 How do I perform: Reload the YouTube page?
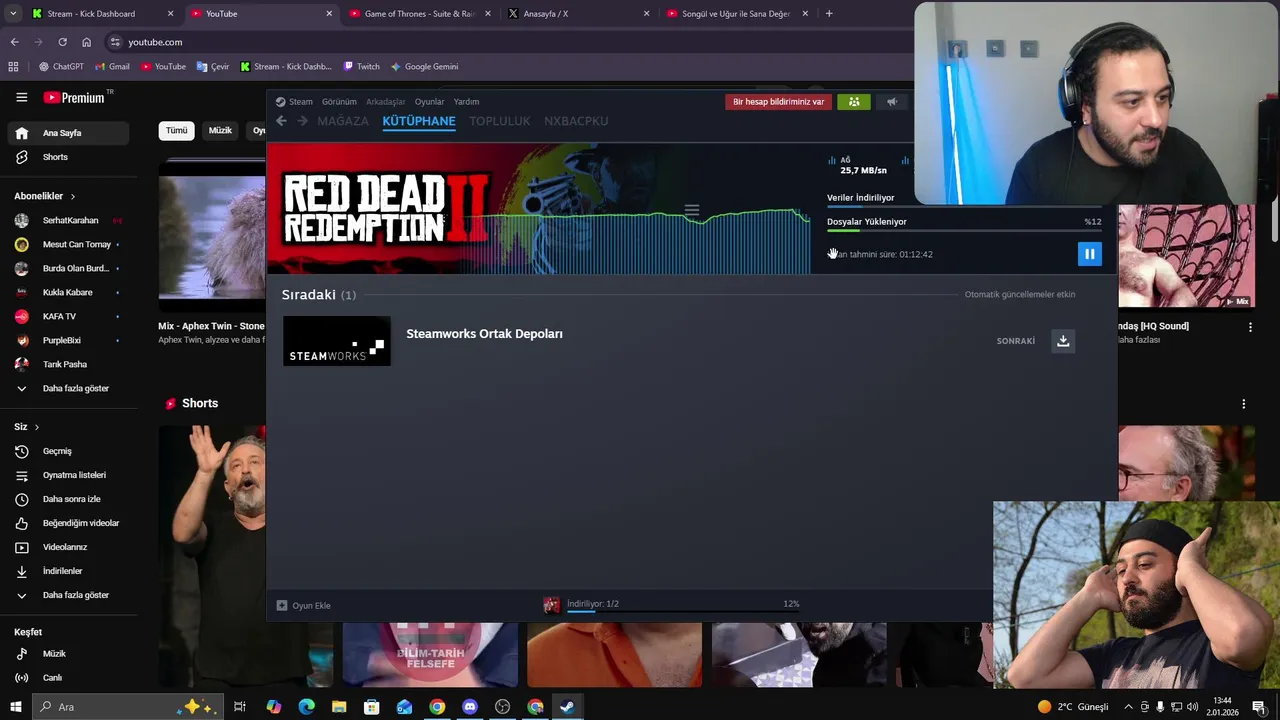coord(62,42)
